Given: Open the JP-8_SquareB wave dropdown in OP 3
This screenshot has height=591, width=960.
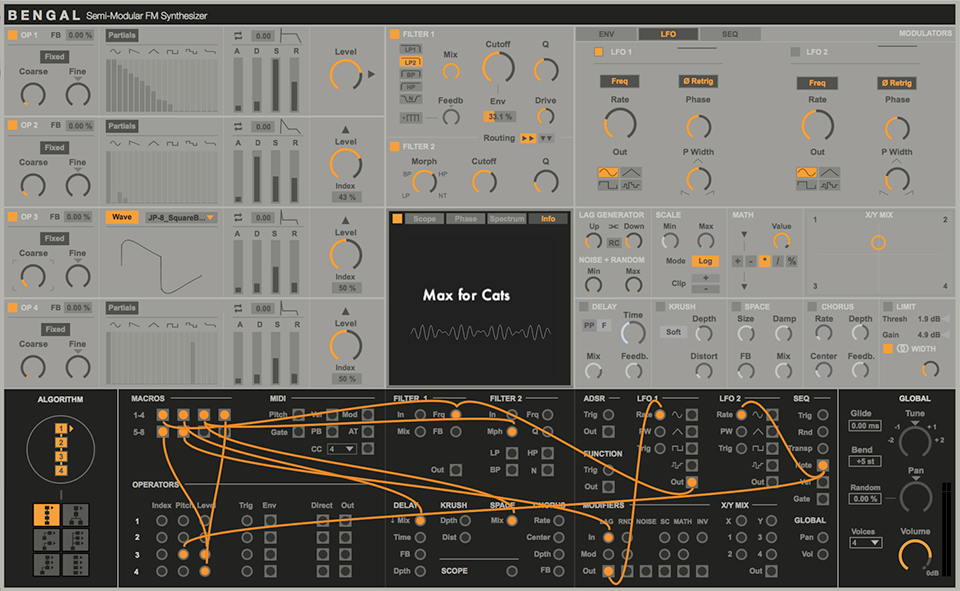Looking at the screenshot, I should pos(181,217).
